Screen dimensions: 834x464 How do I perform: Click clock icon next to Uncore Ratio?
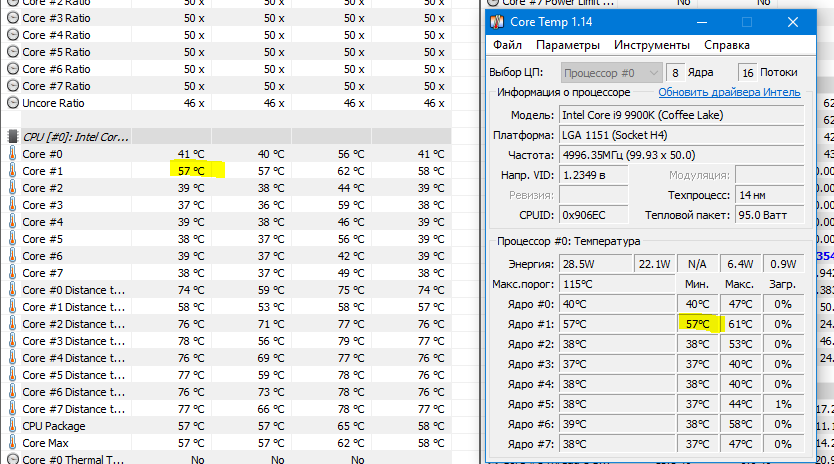[12, 103]
